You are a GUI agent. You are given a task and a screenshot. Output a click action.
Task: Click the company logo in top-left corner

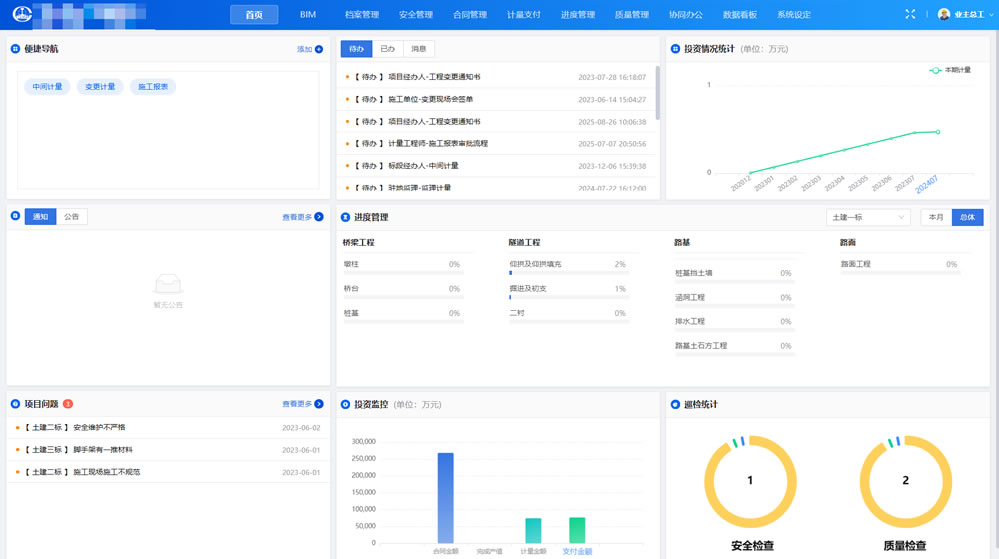pyautogui.click(x=22, y=14)
